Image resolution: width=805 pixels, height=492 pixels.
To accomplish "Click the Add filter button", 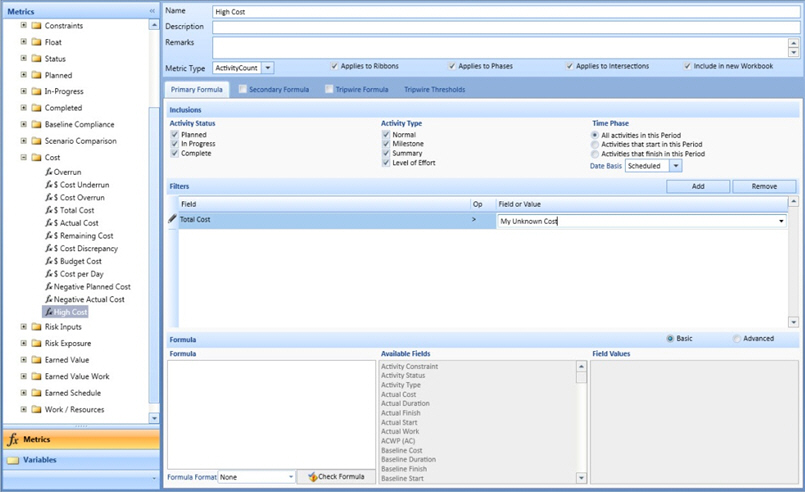I will coord(697,186).
